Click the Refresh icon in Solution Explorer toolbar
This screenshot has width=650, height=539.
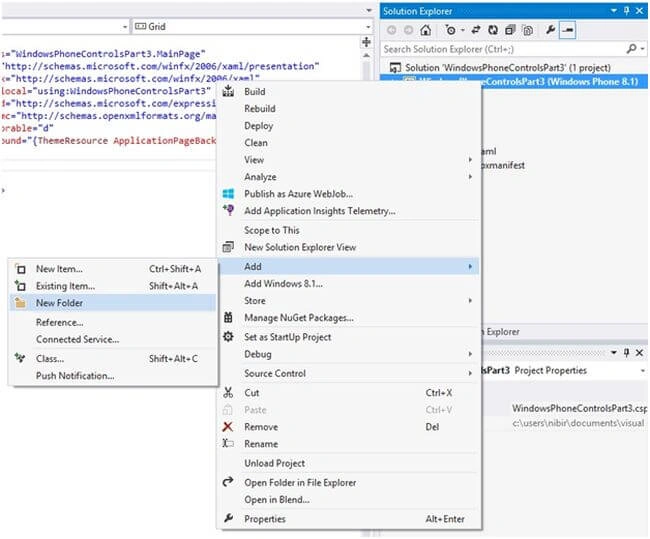pos(492,30)
